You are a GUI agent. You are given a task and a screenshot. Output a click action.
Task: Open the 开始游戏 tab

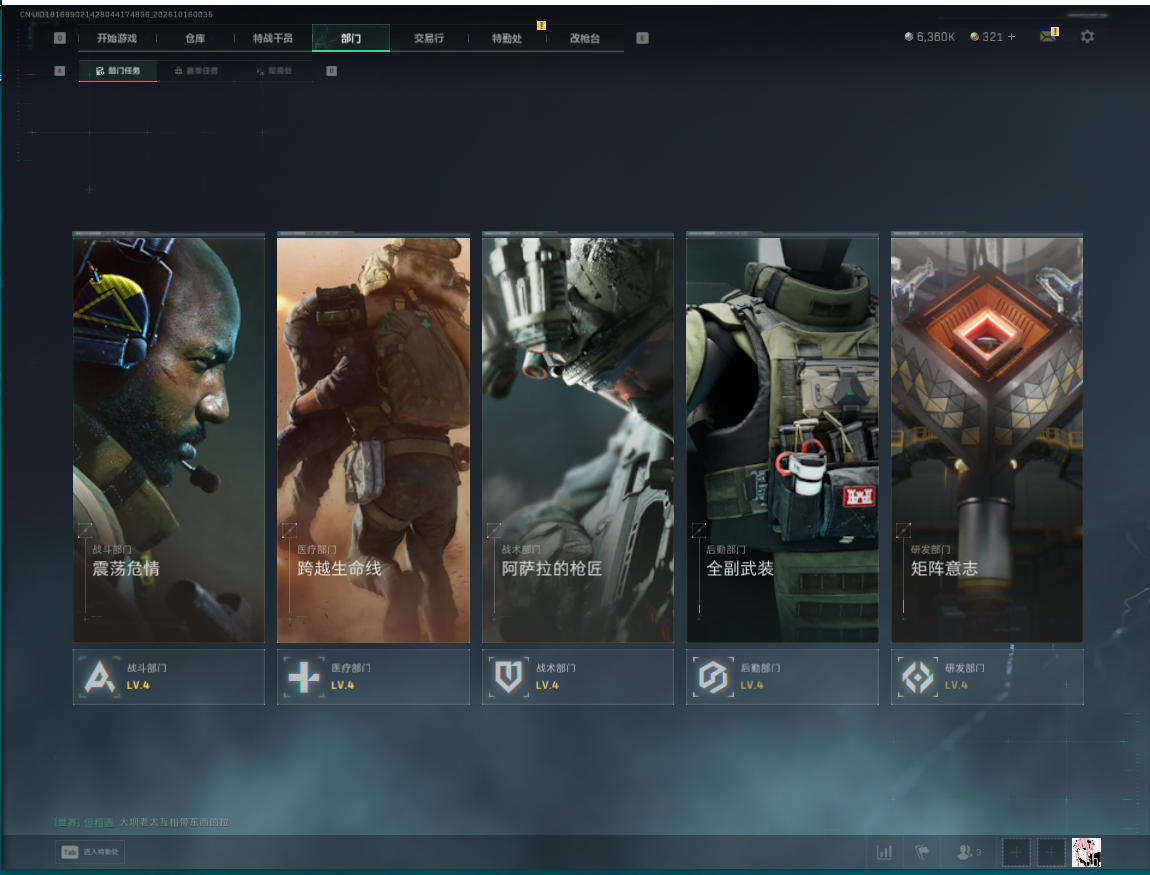117,38
